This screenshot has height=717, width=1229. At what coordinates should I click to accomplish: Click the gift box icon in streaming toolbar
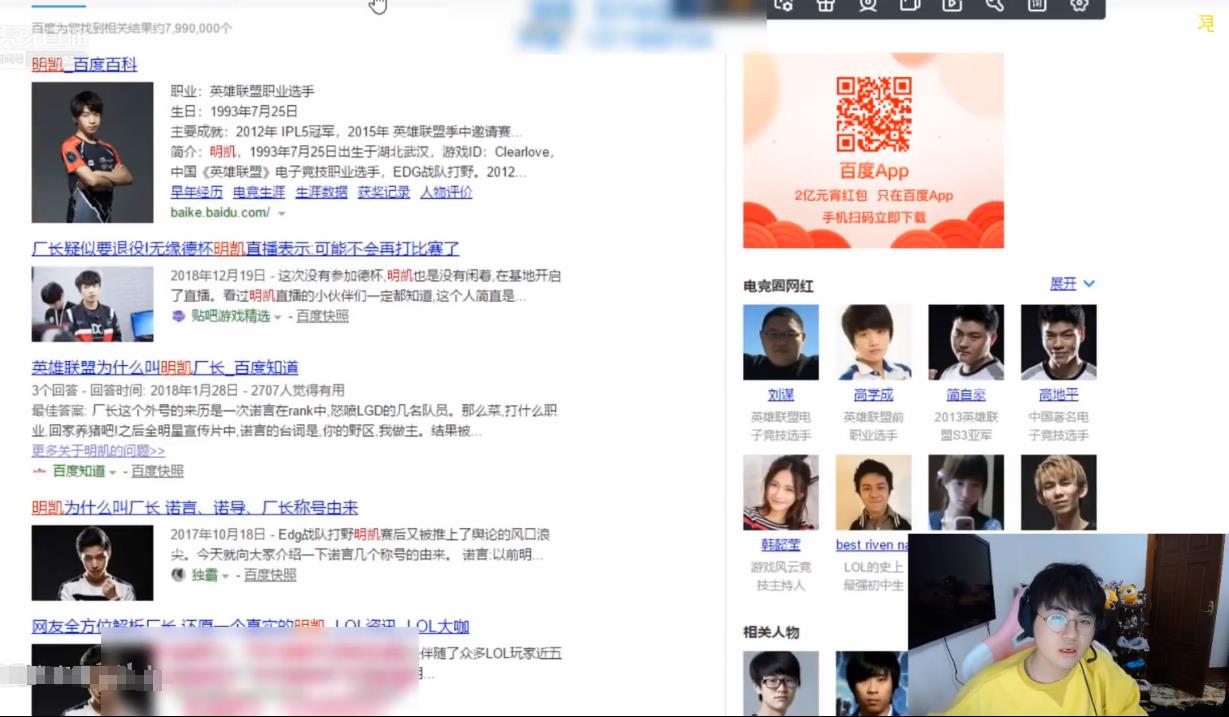pos(825,5)
